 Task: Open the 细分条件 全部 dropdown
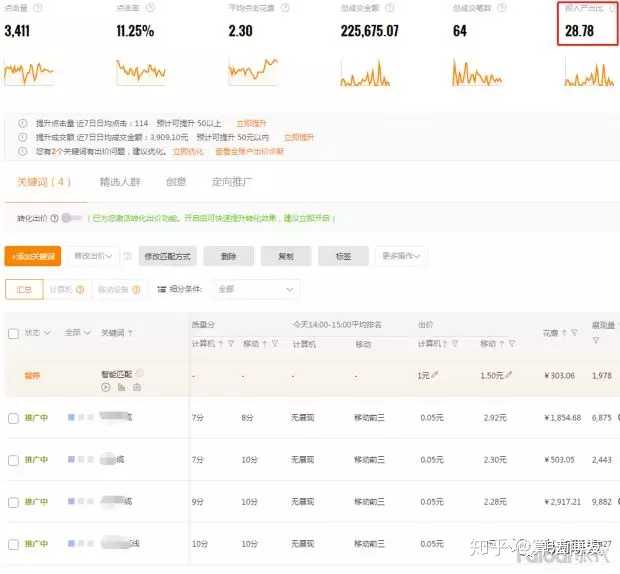pos(257,289)
